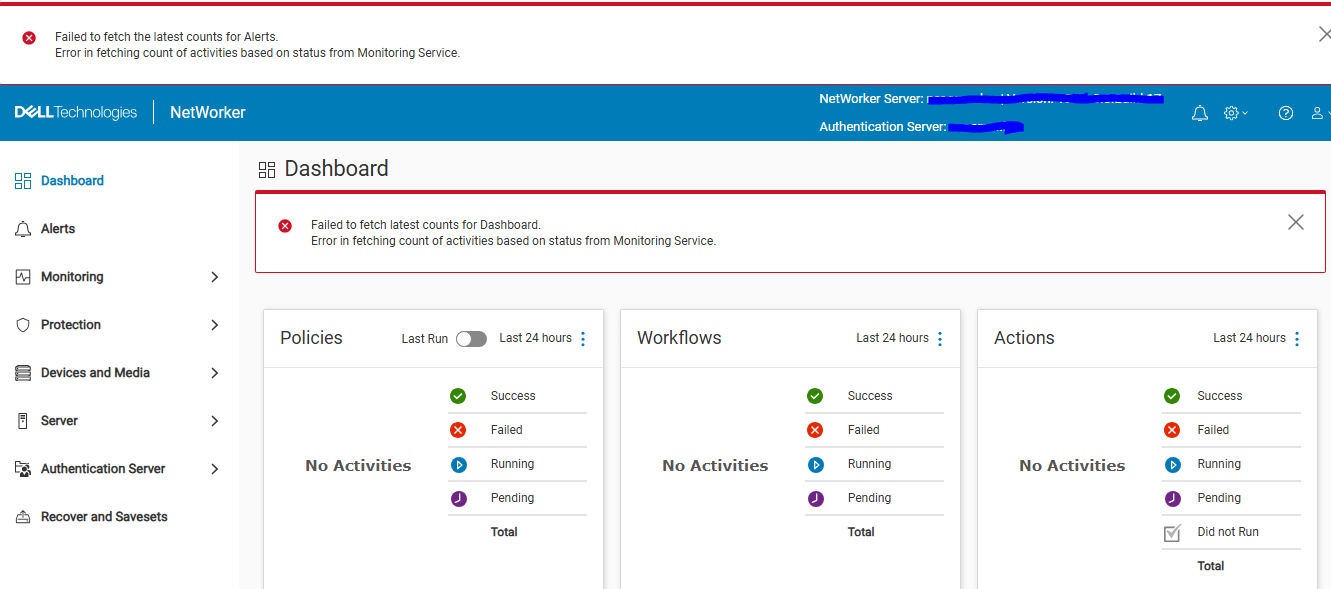Click the Protection shield icon
The height and width of the screenshot is (589, 1331).
(23, 325)
